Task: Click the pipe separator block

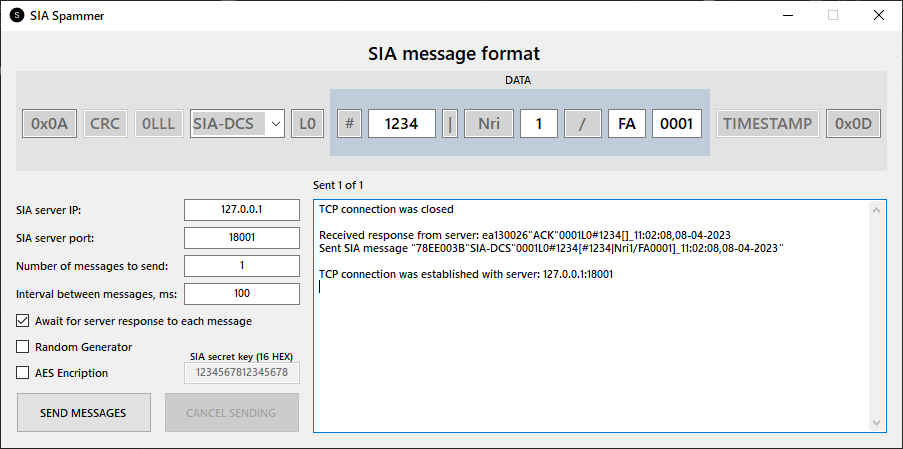Action: click(450, 124)
